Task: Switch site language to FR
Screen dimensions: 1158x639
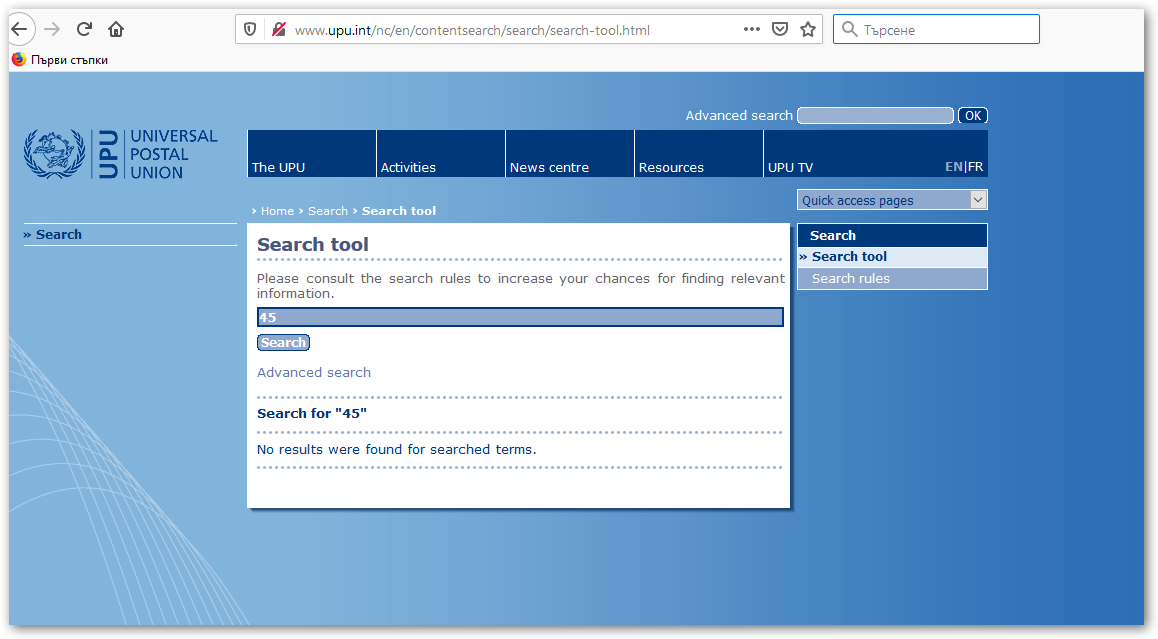Action: coord(976,167)
